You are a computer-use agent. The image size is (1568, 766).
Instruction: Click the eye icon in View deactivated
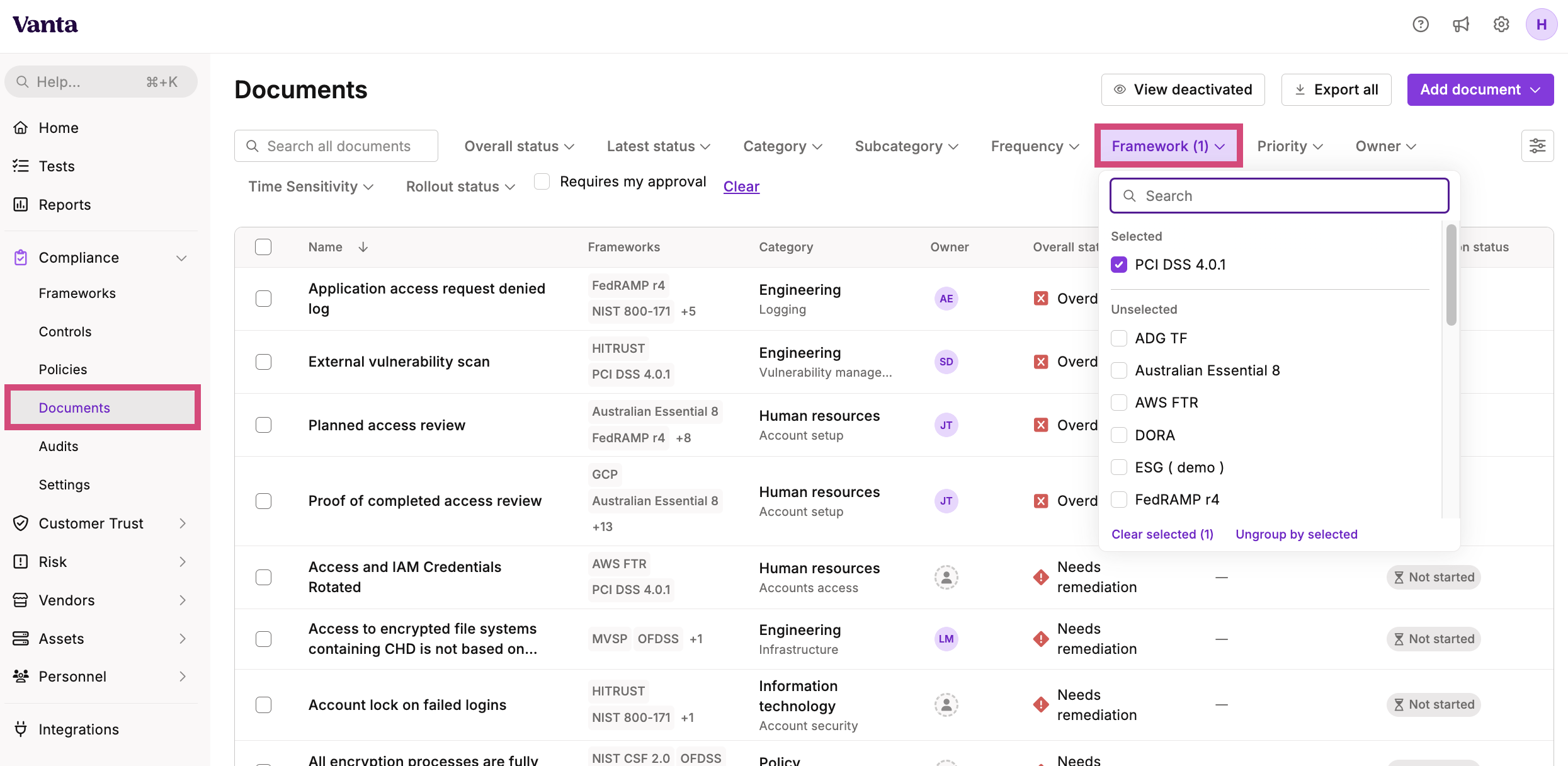pos(1120,89)
